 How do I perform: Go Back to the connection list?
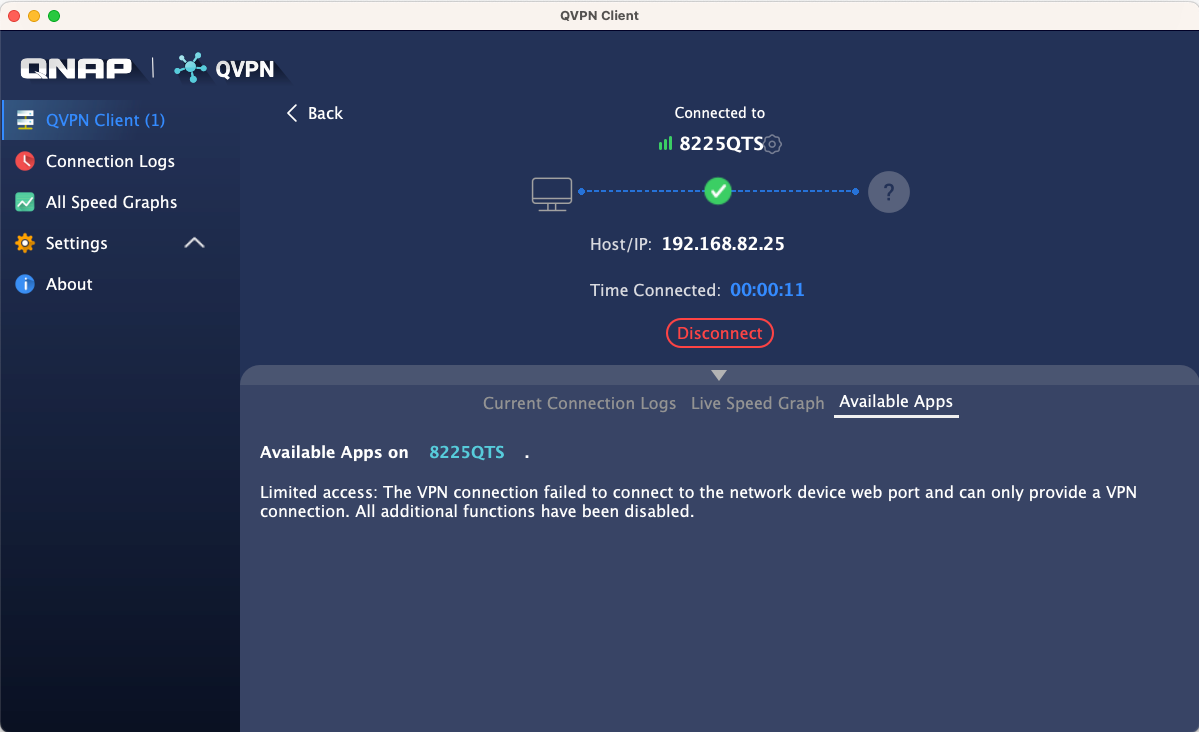pos(314,113)
